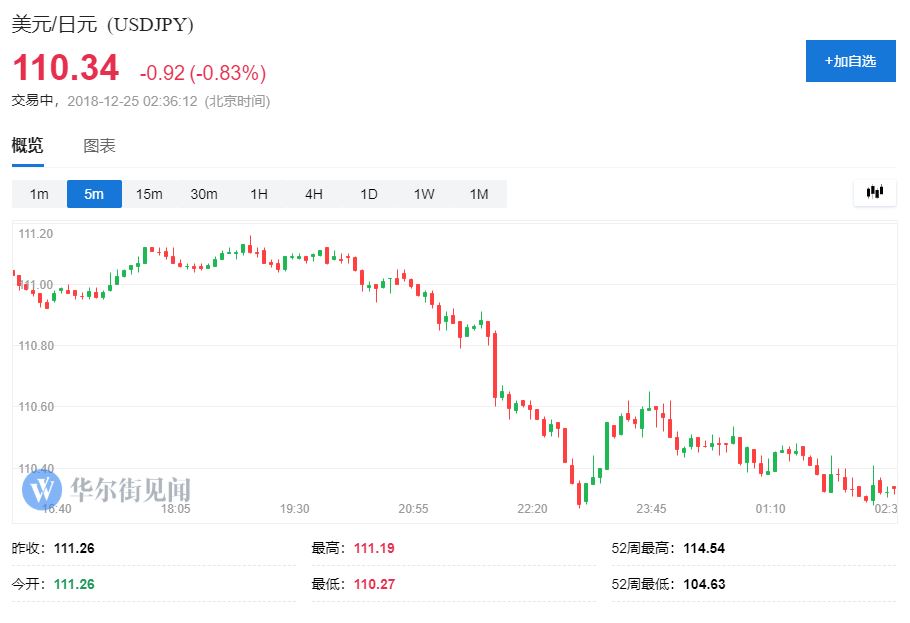The height and width of the screenshot is (623, 910).
Task: Choose the 30m chart interval
Action: [x=204, y=194]
